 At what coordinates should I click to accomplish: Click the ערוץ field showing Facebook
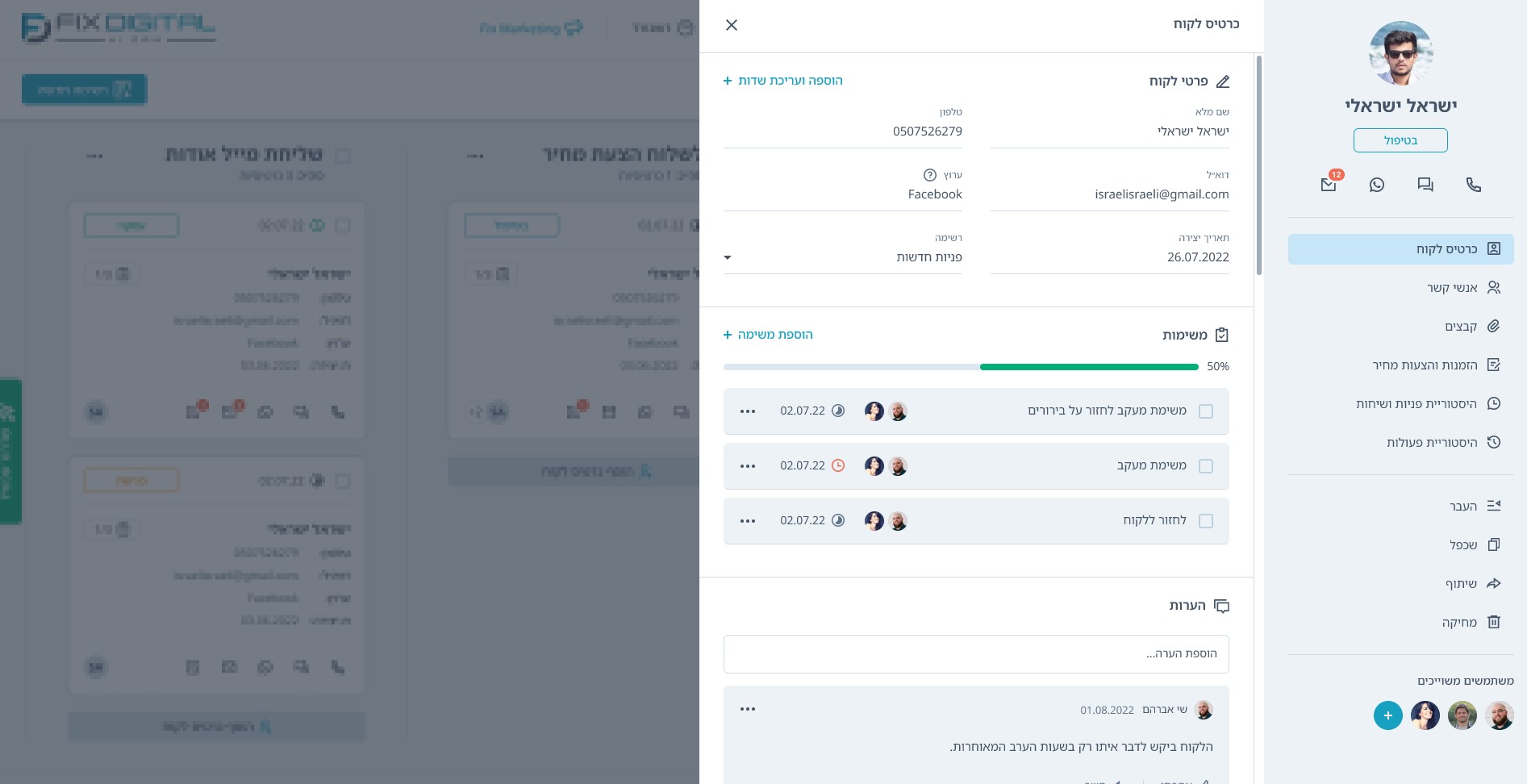point(843,194)
